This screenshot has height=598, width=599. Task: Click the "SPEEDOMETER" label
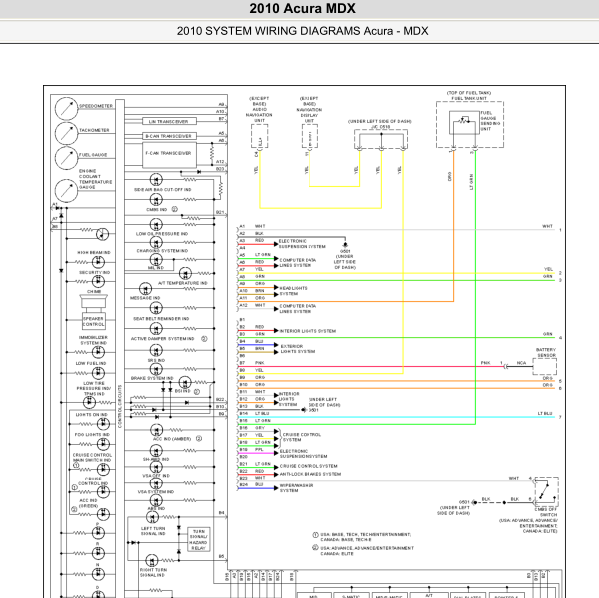(x=96, y=106)
